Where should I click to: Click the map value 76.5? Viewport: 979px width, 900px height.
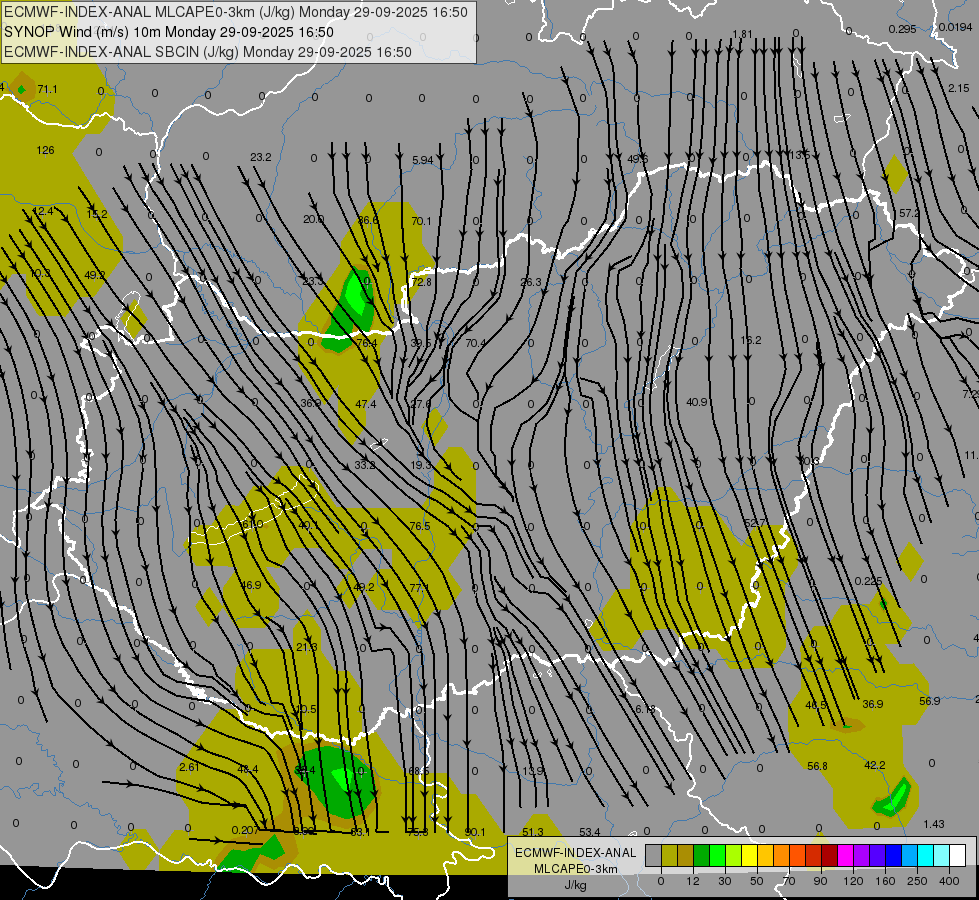420,527
